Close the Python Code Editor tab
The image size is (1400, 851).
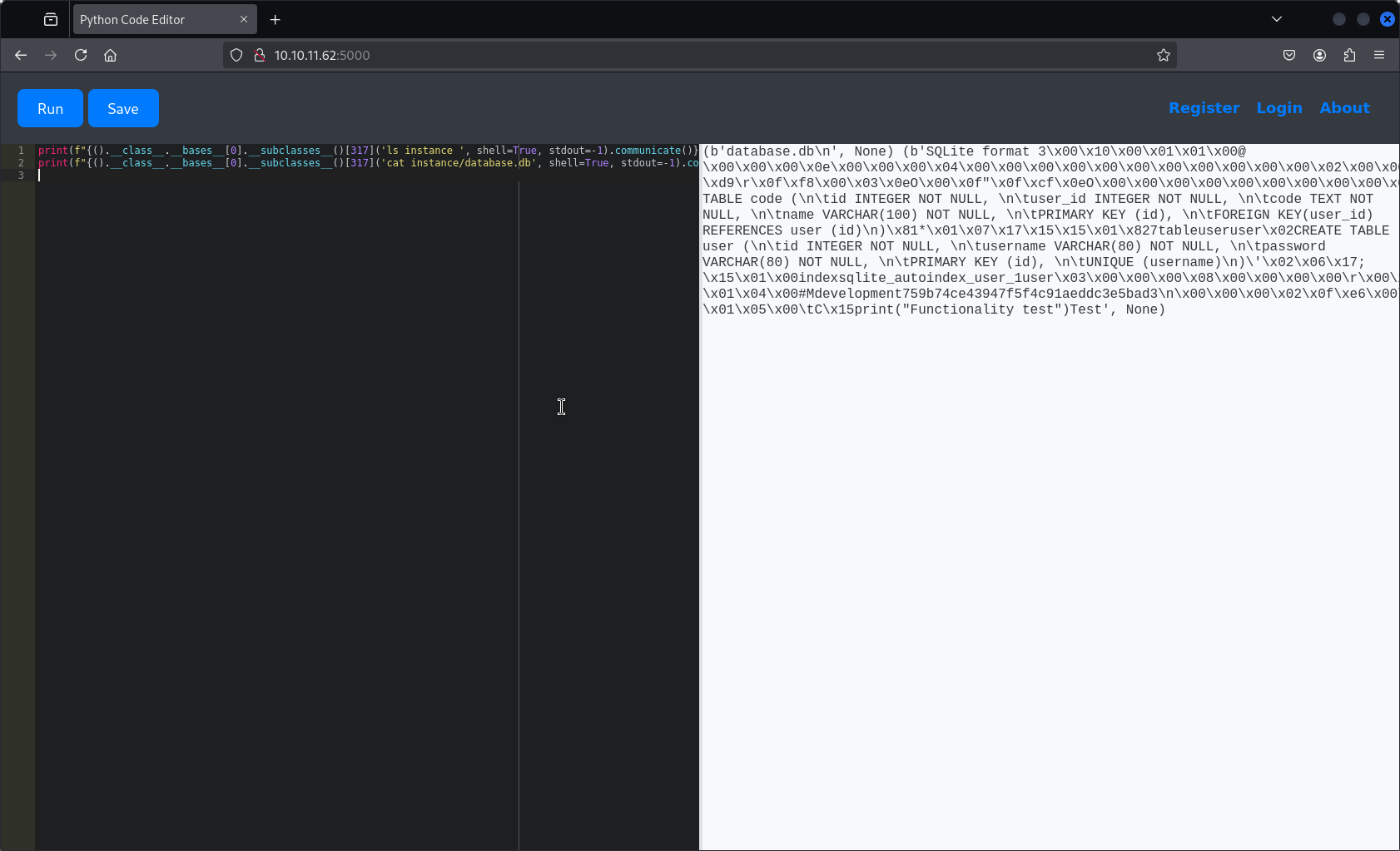[x=244, y=19]
